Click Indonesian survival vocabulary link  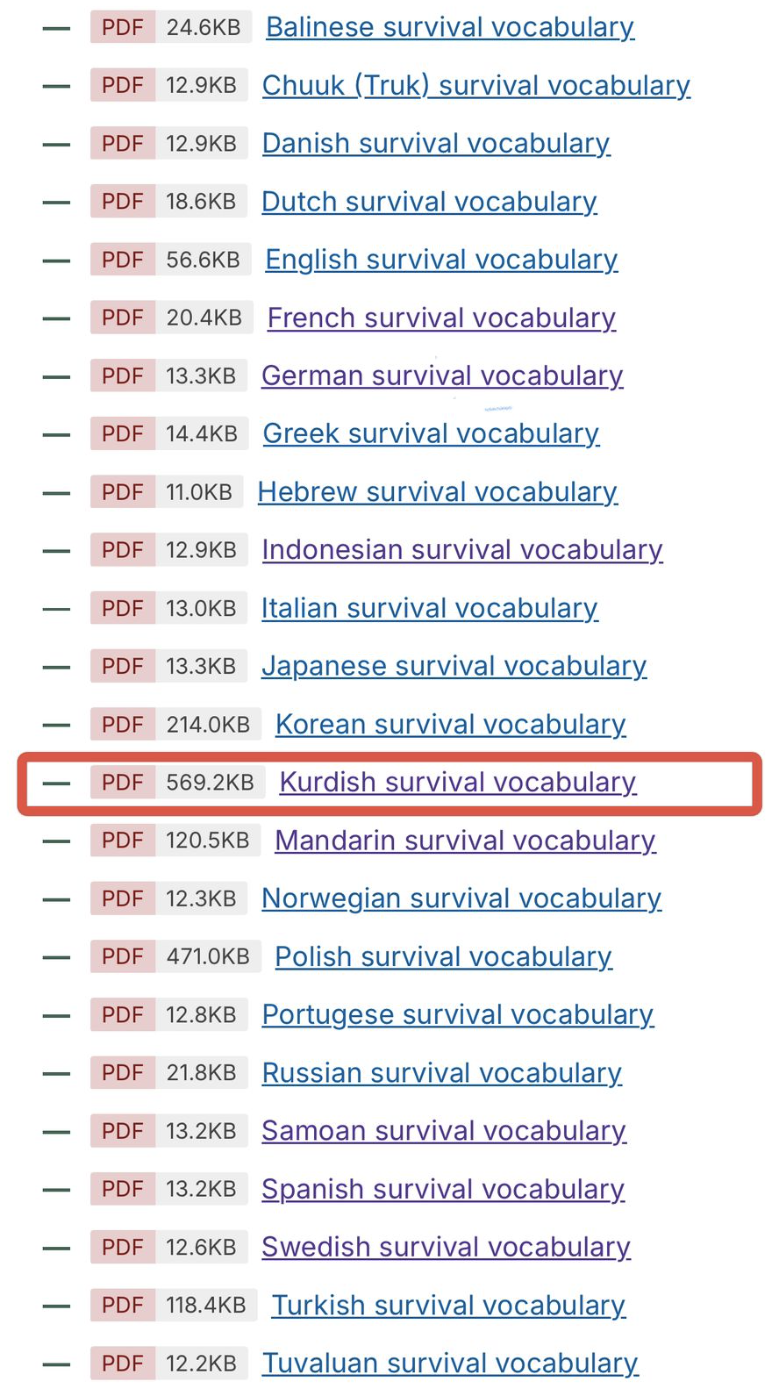point(462,550)
